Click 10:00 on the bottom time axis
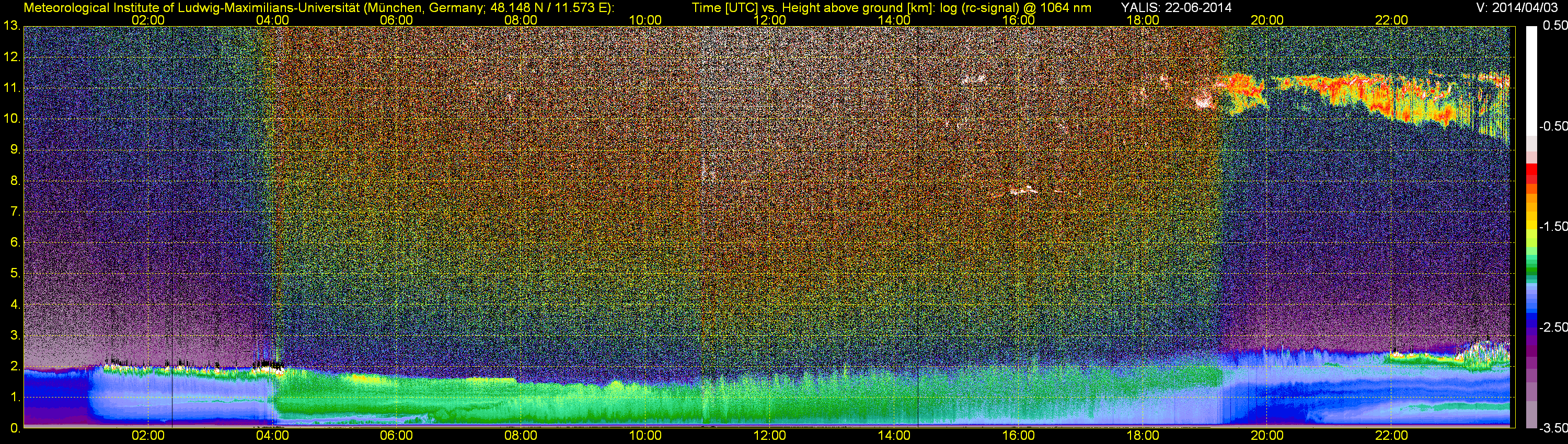The width and height of the screenshot is (1568, 444). pyautogui.click(x=645, y=436)
